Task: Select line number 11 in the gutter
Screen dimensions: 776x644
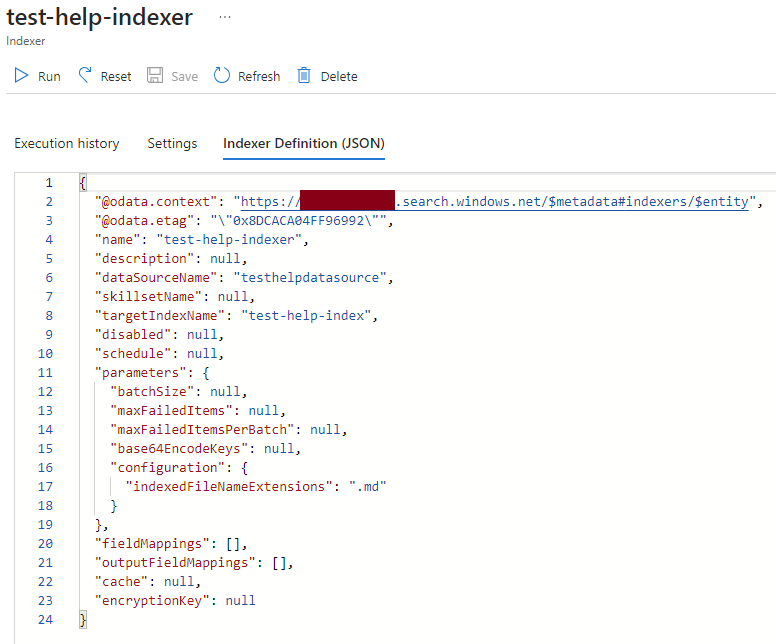Action: point(45,373)
